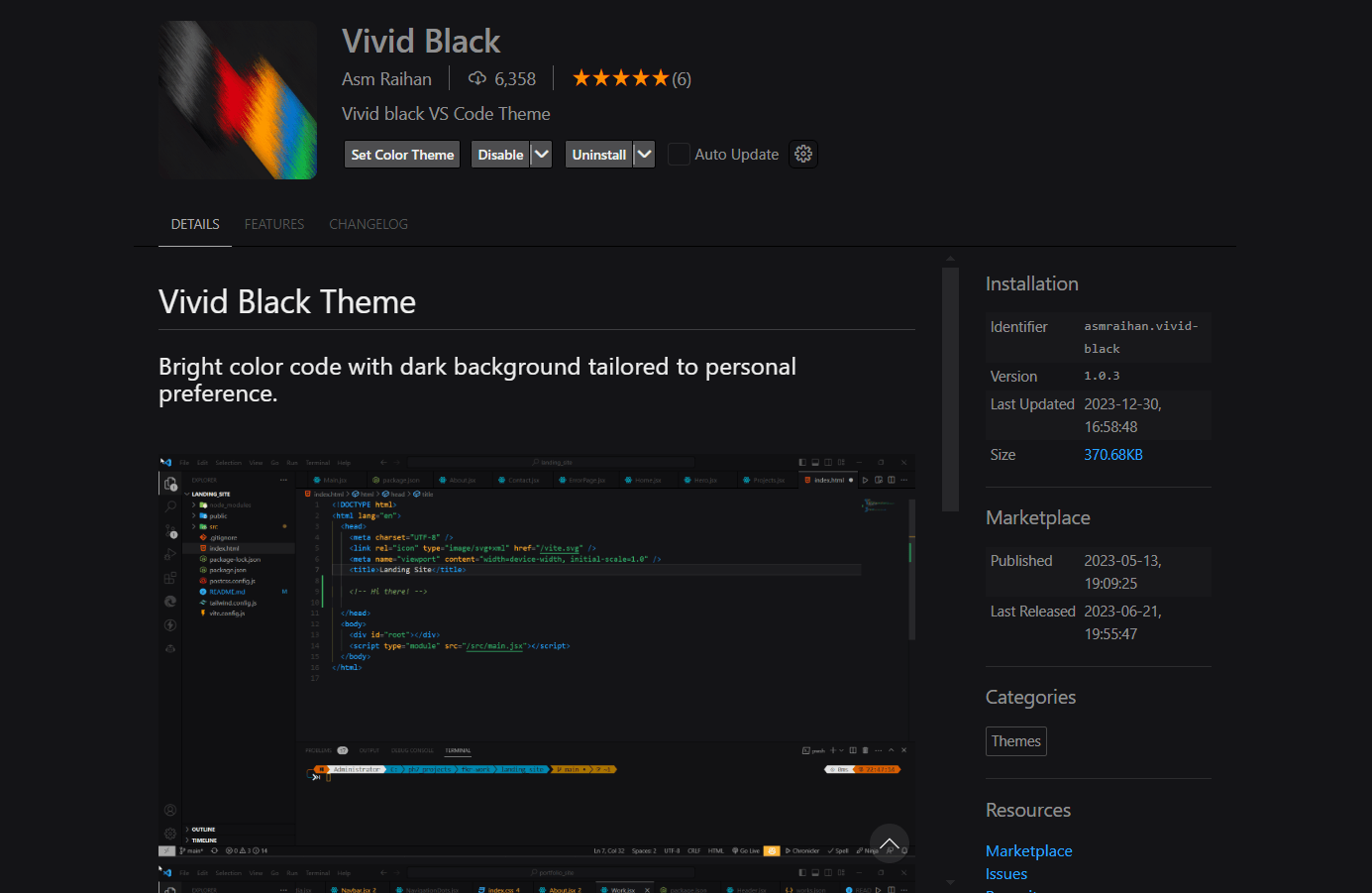Click the round scroll-to-top arrow button
This screenshot has width=1372, height=893.
(890, 843)
